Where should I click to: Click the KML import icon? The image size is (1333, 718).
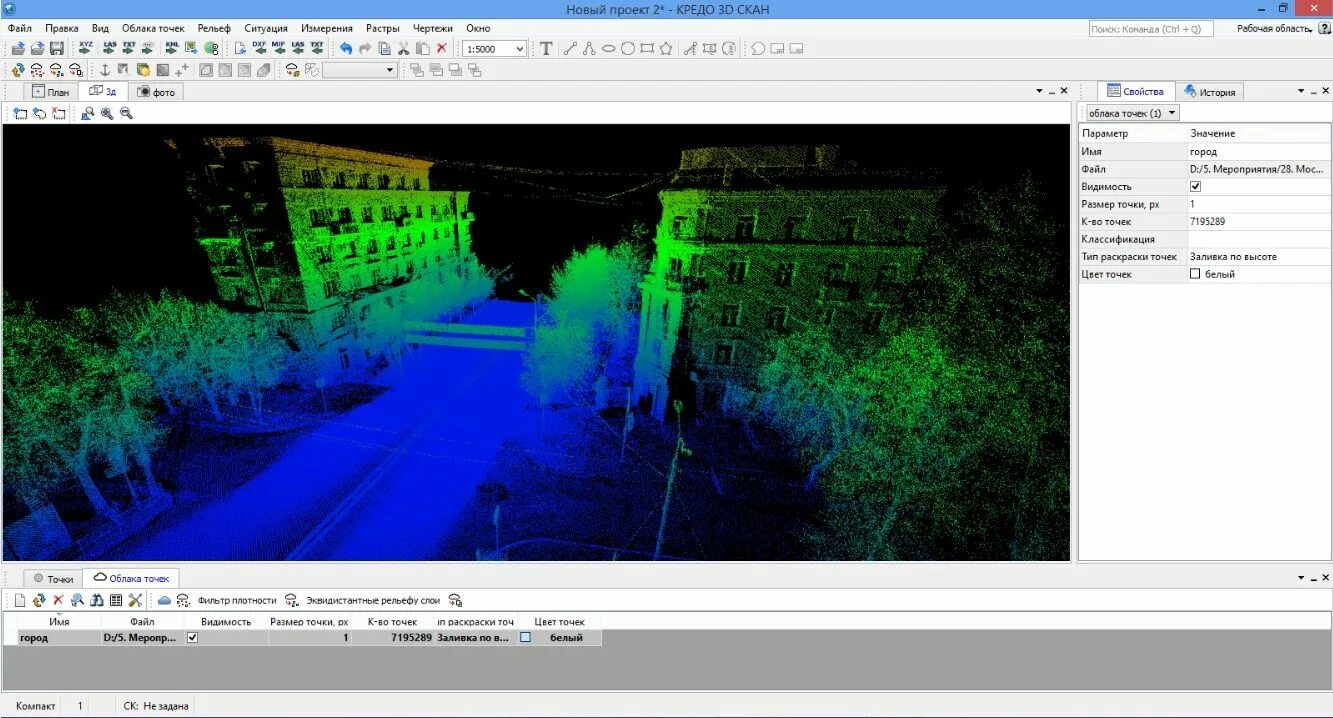pos(170,47)
